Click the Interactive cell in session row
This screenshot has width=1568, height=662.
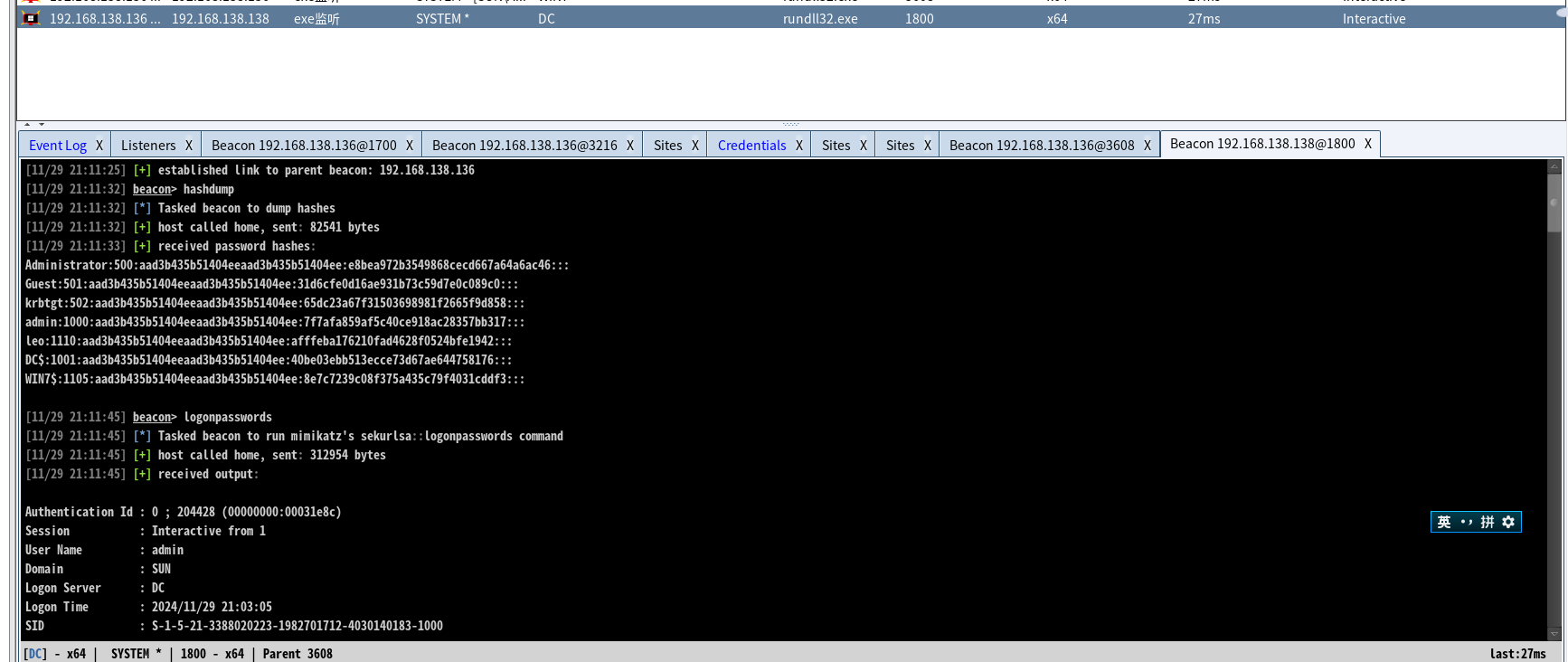1374,19
